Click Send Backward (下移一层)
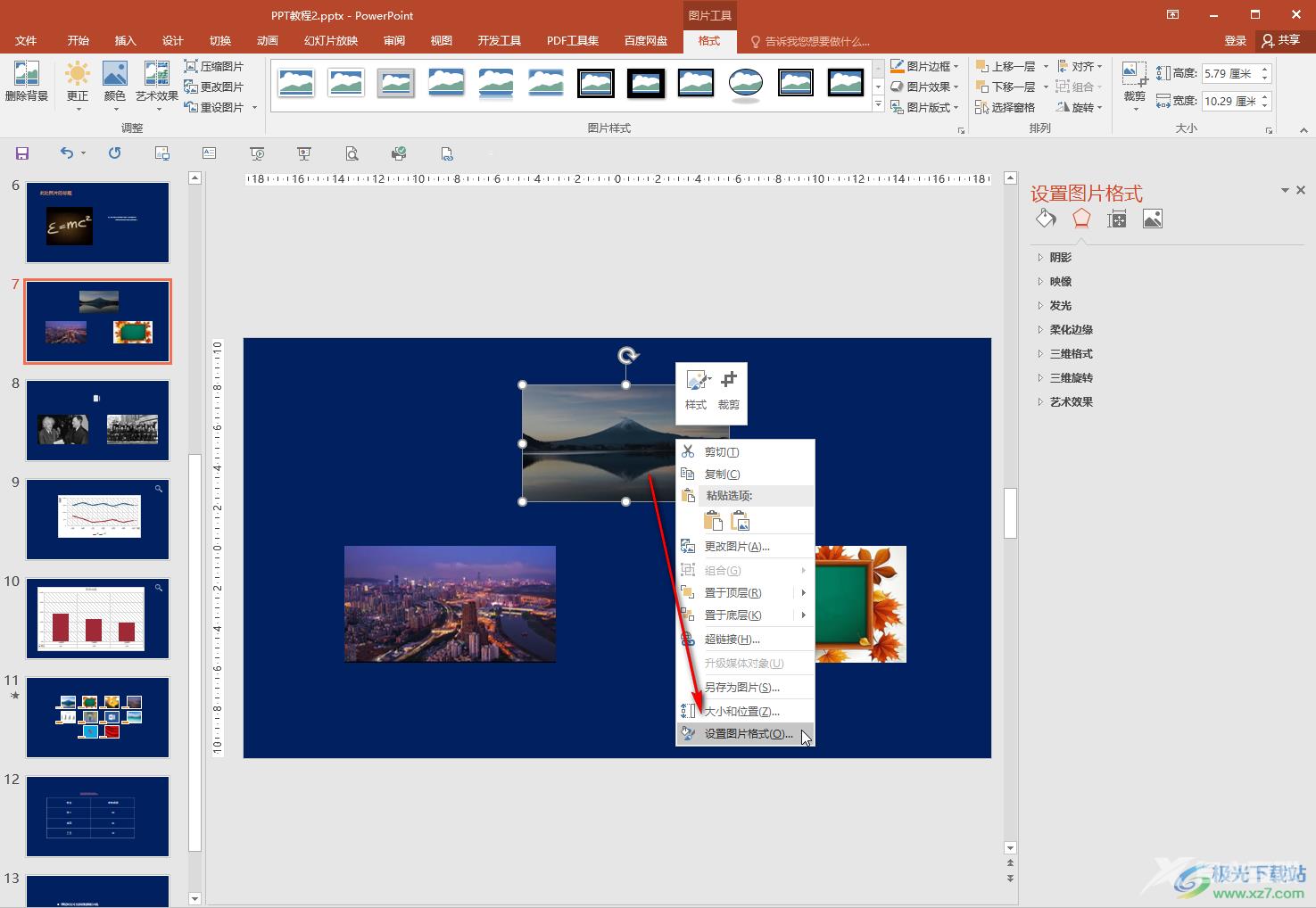The image size is (1316, 908). [x=1006, y=87]
